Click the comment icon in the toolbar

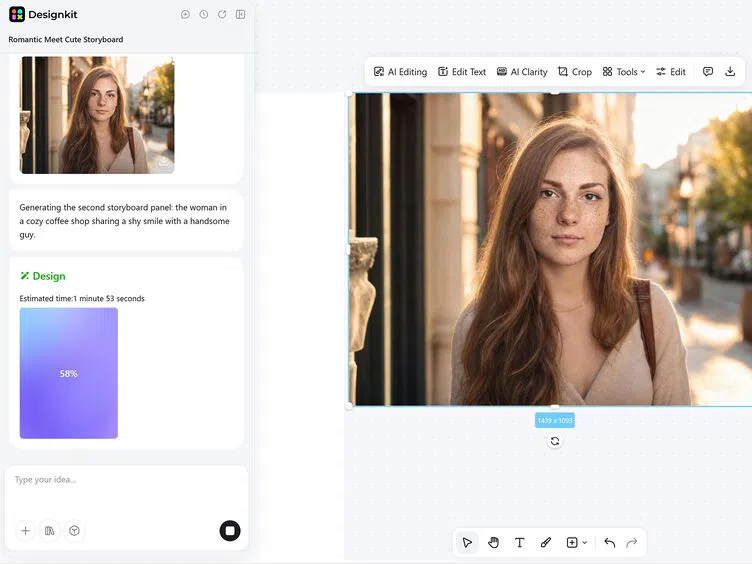pyautogui.click(x=708, y=72)
